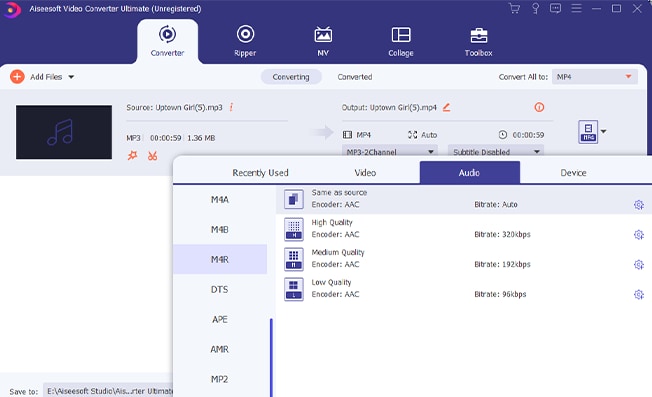Click Bitrate: 320kbps text

502,234
